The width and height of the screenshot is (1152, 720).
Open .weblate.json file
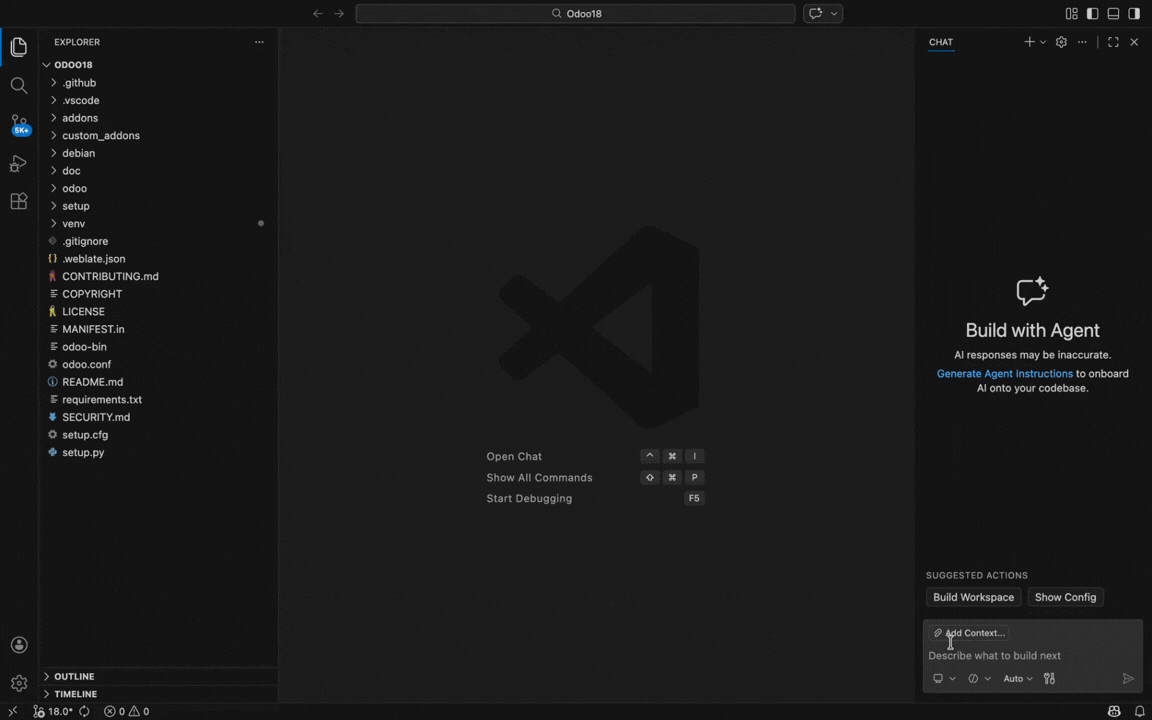(159, 259)
